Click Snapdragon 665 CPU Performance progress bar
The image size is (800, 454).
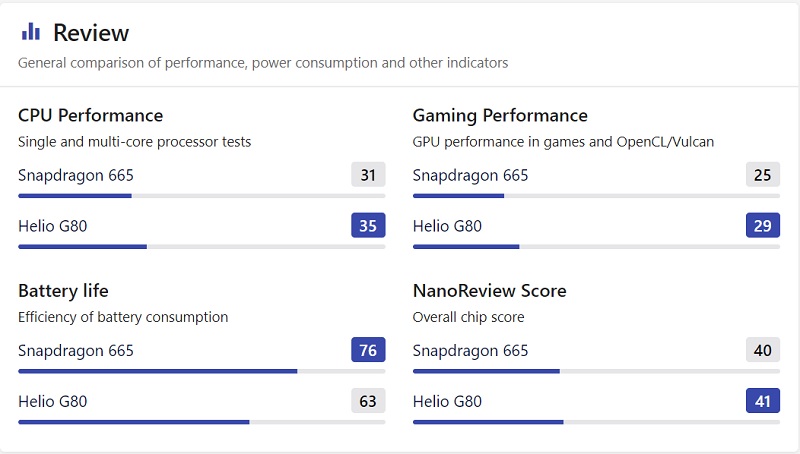click(x=201, y=196)
